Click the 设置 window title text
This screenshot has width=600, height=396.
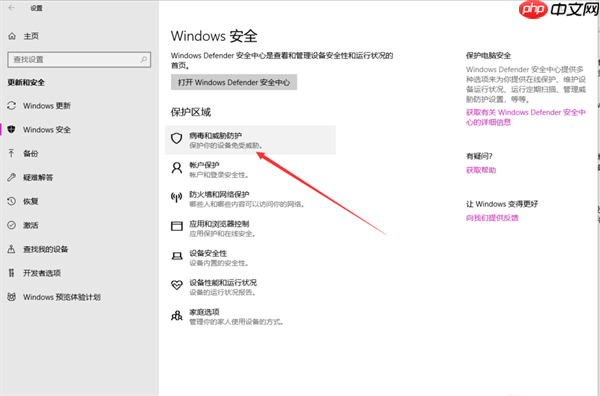pos(36,8)
